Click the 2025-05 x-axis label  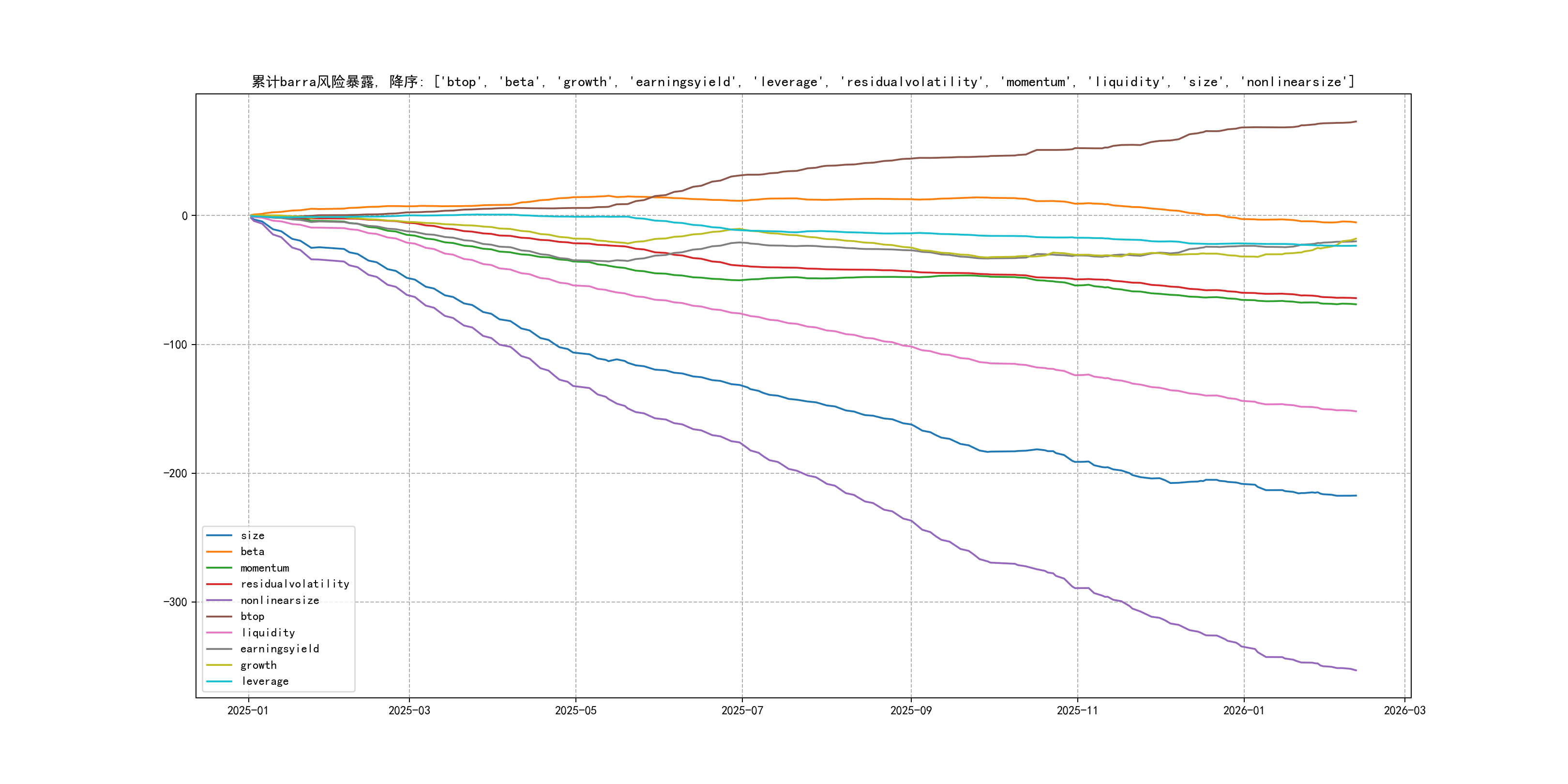[575, 710]
